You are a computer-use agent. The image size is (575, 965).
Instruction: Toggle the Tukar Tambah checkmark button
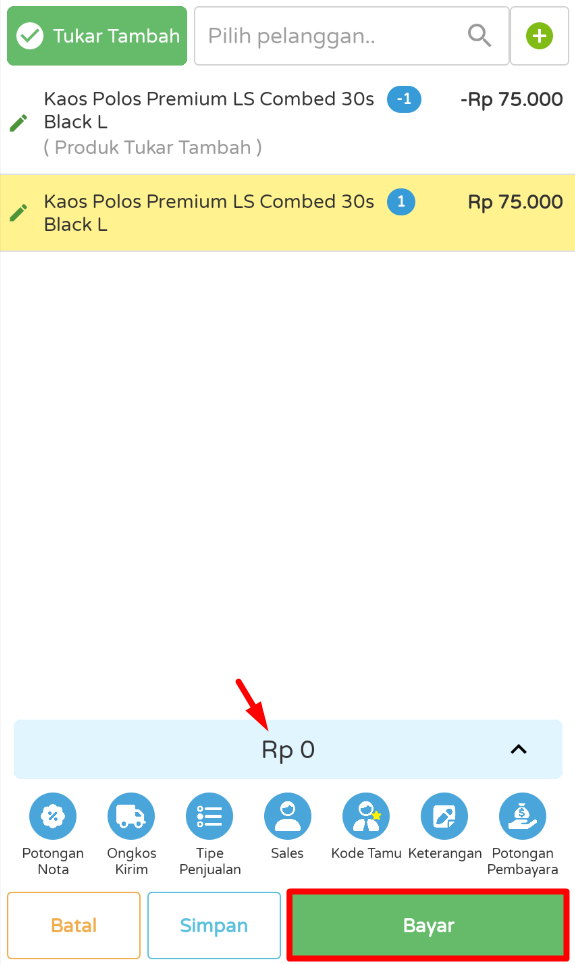(x=97, y=36)
